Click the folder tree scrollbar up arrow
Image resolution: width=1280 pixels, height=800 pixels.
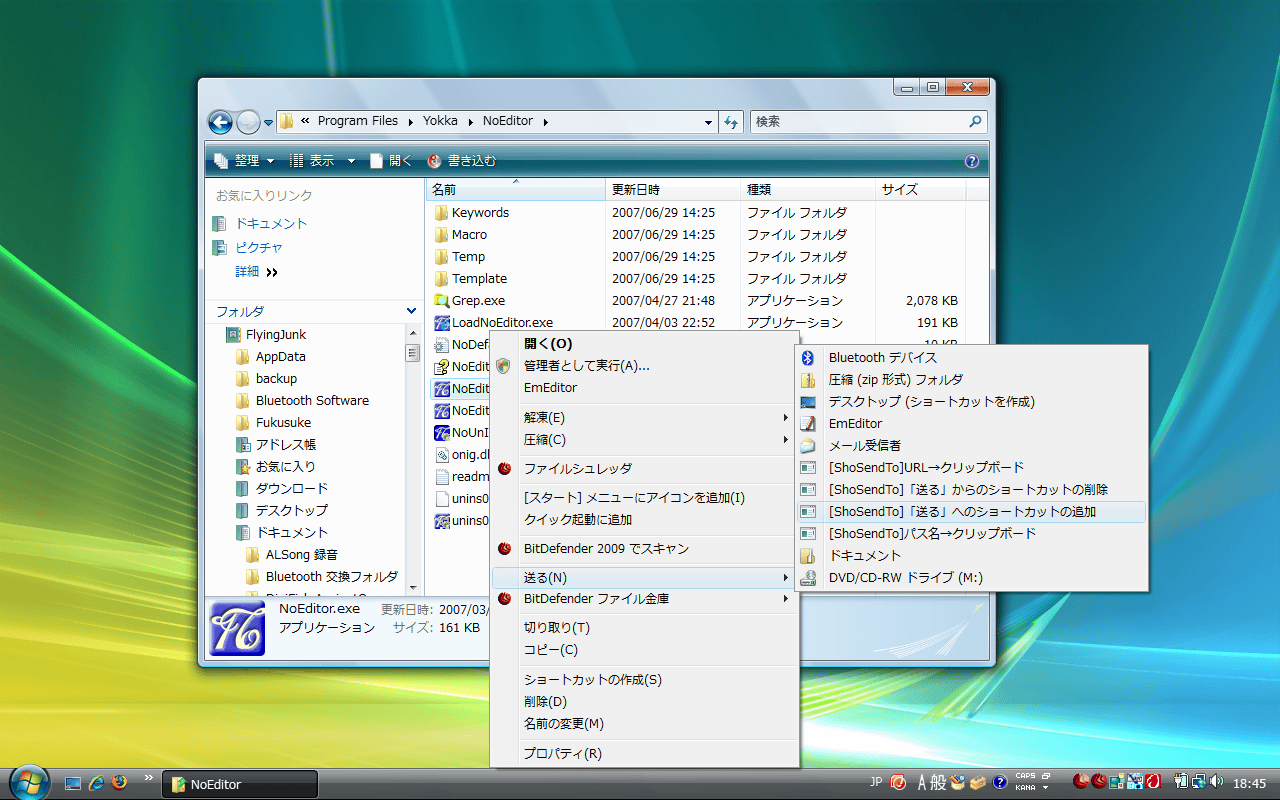412,333
